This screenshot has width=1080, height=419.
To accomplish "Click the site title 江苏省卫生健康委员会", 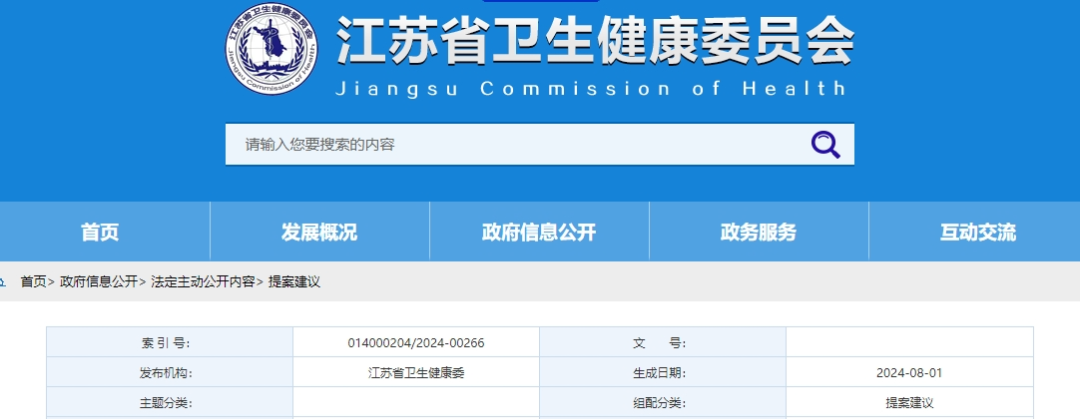I will point(595,40).
